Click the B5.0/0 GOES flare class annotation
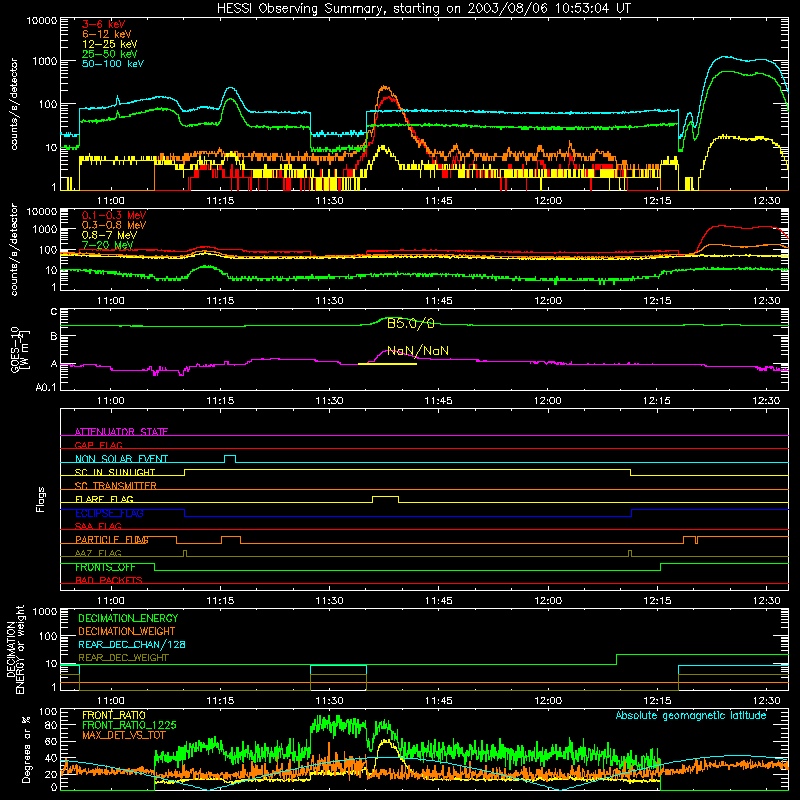This screenshot has height=800, width=800. pyautogui.click(x=411, y=323)
